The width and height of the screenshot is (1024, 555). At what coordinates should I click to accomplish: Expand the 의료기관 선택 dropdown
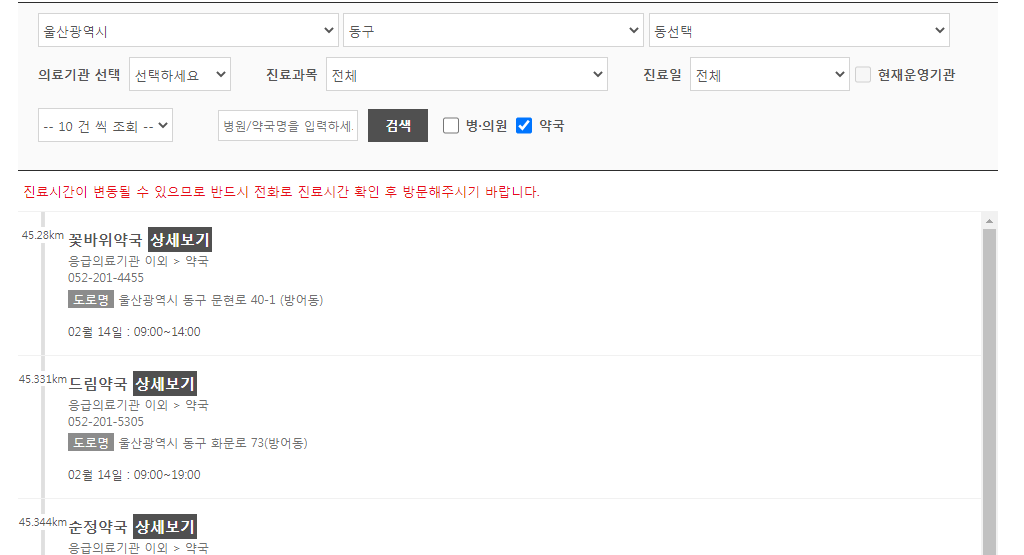coord(180,74)
